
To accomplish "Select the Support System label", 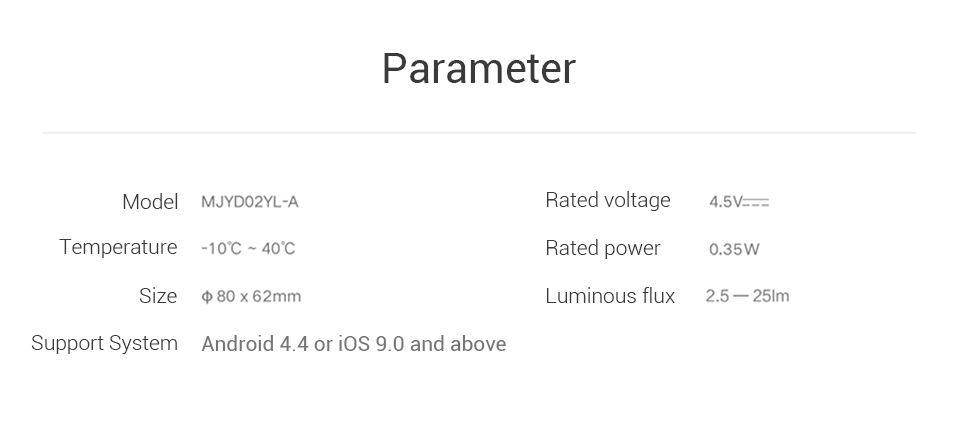I will click(104, 343).
